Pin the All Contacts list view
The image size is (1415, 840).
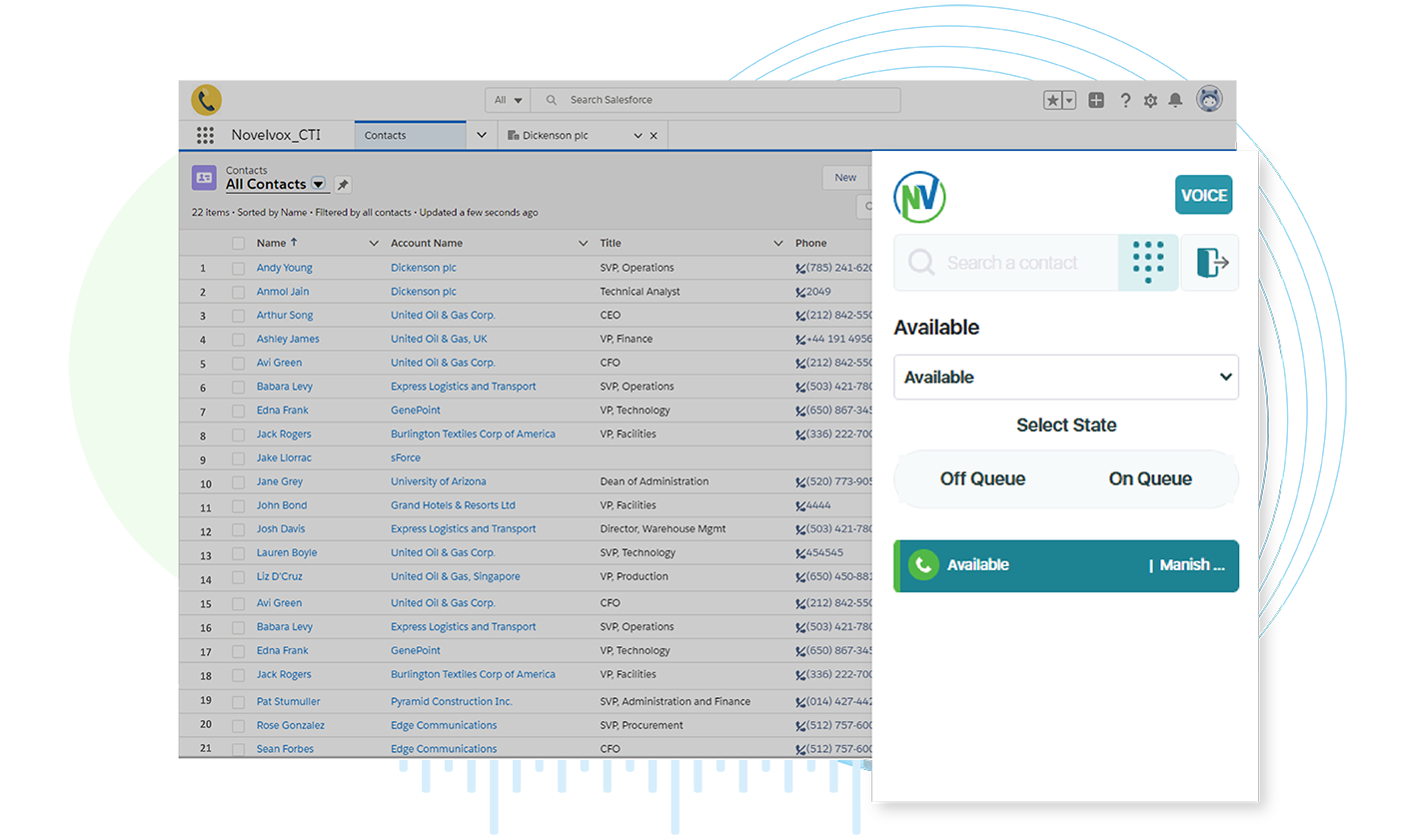(x=343, y=185)
